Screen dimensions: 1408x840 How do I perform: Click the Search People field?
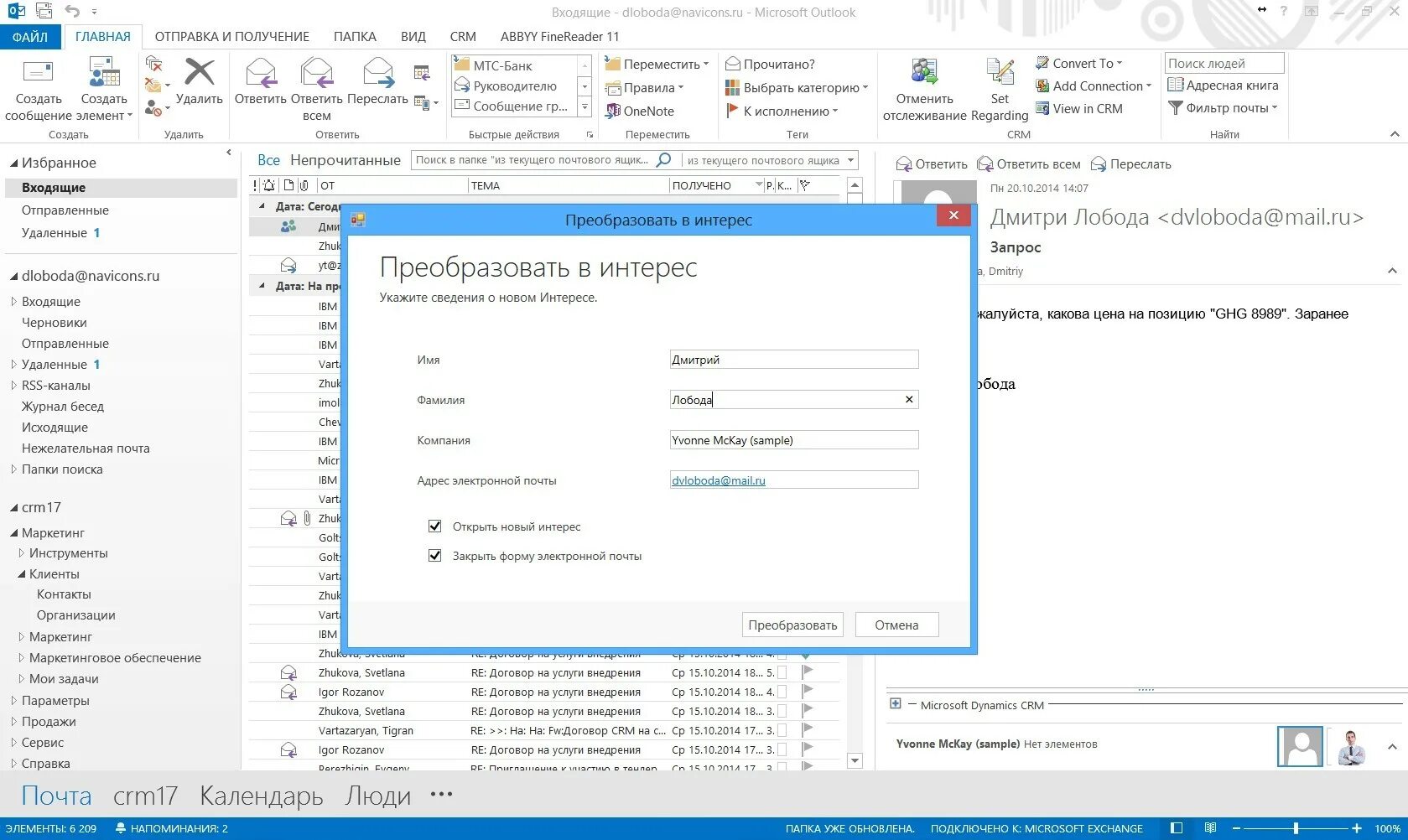[x=1224, y=63]
